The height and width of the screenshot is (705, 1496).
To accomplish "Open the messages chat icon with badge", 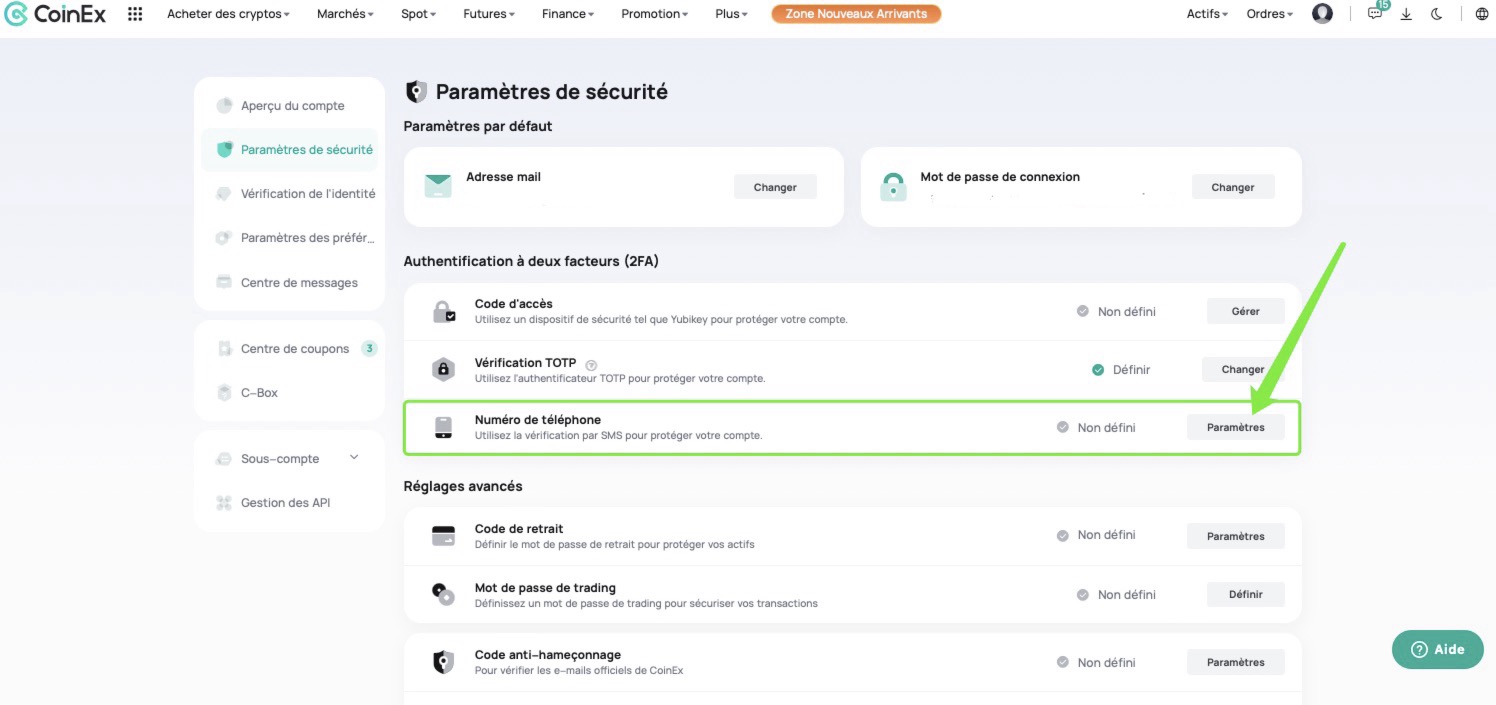I will tap(1376, 13).
